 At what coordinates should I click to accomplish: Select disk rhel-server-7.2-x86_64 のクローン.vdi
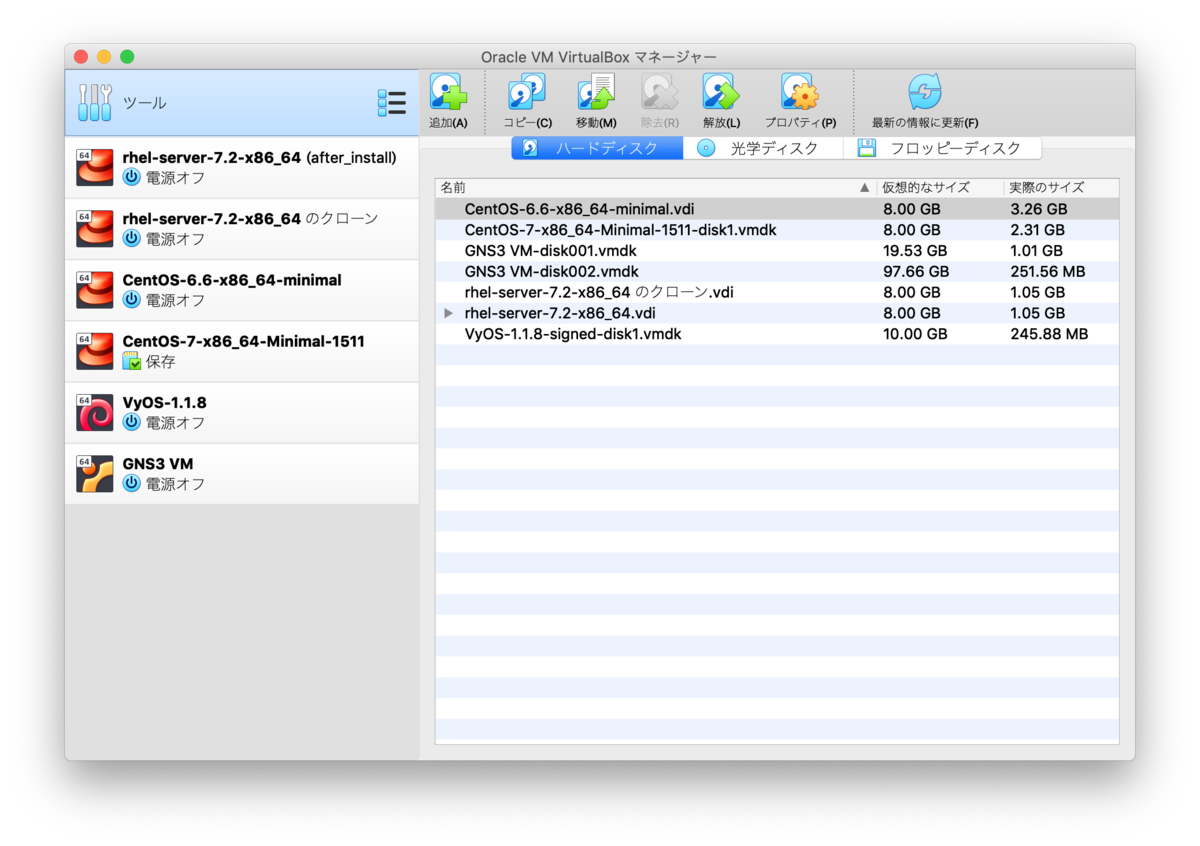[599, 292]
